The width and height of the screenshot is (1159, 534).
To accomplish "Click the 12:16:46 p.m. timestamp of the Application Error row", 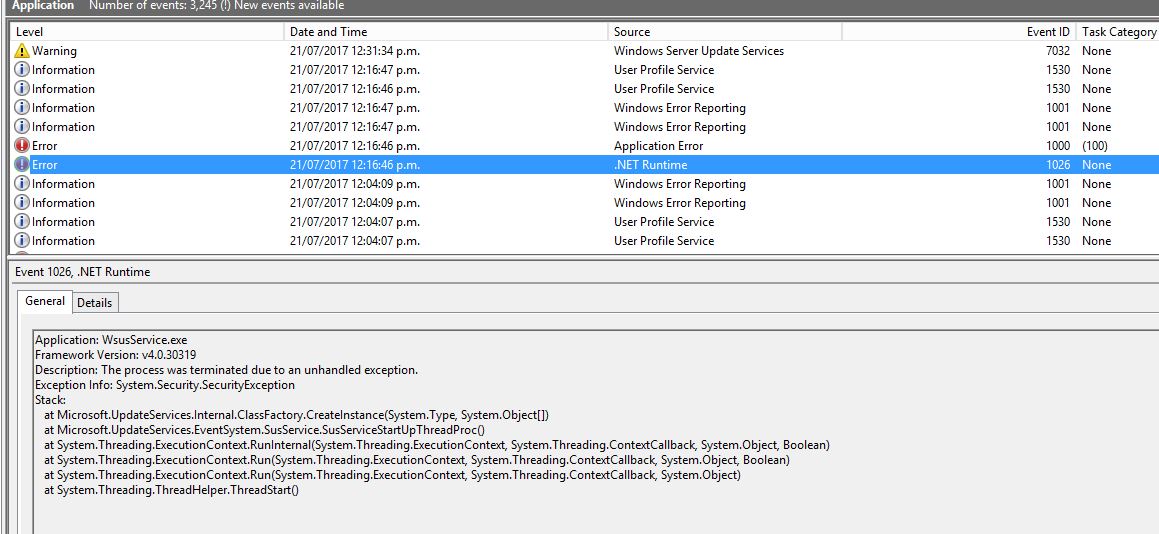I will tap(355, 146).
